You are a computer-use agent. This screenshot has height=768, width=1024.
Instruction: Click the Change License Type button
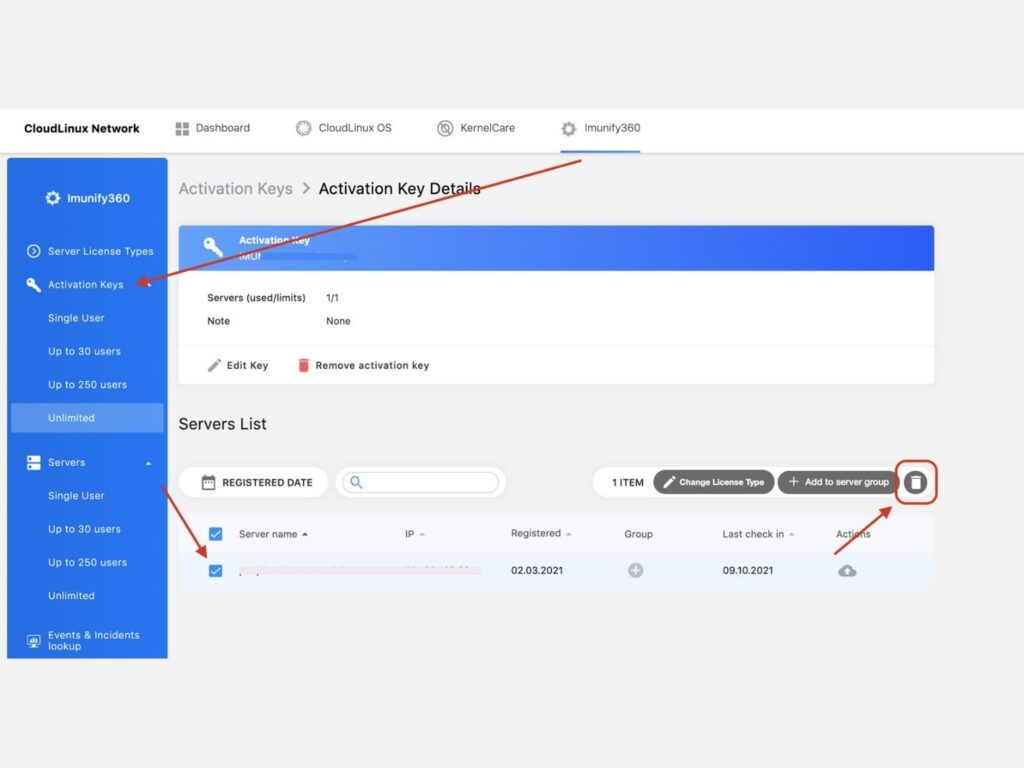(714, 482)
